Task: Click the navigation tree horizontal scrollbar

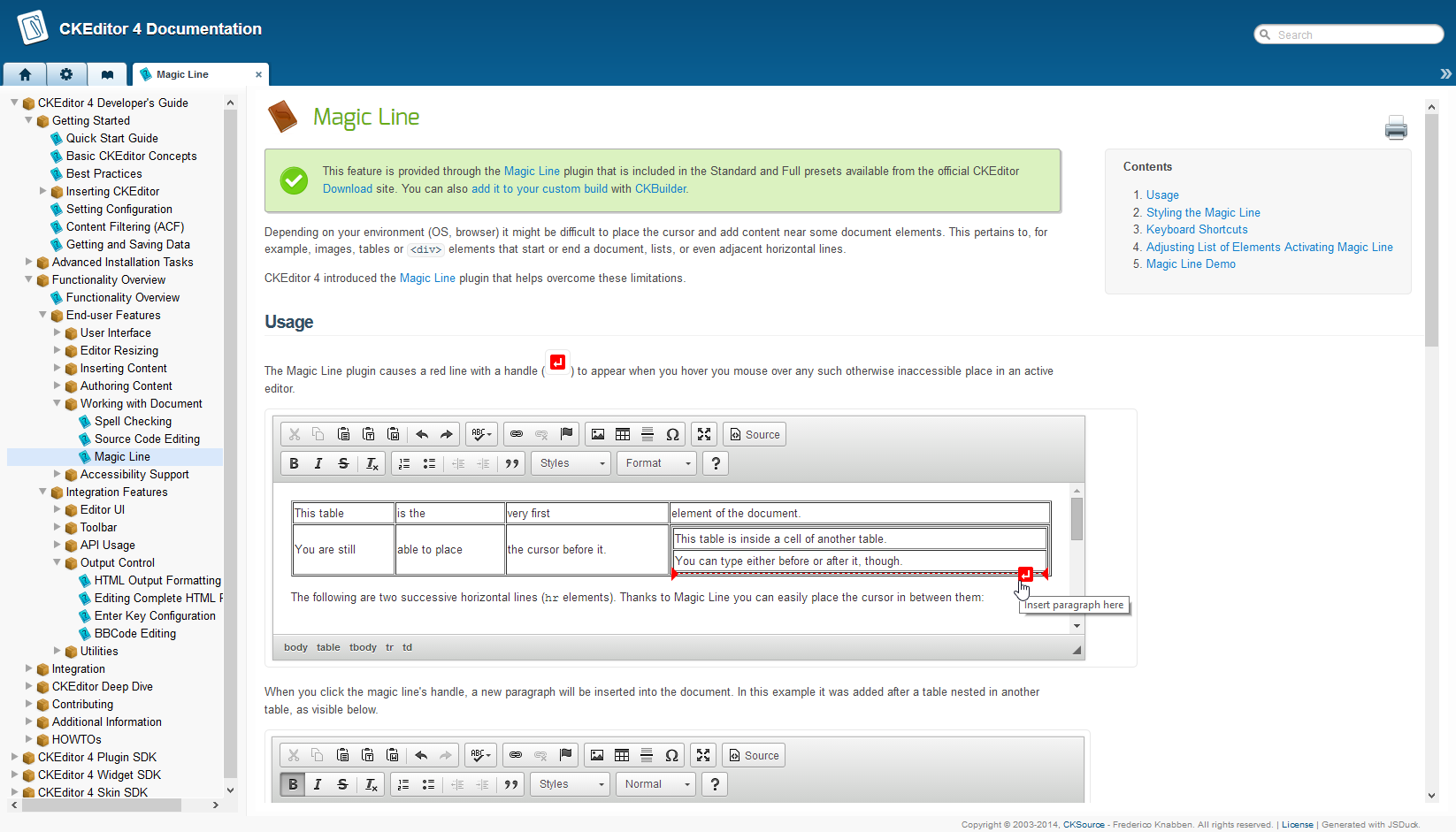Action: 97,805
